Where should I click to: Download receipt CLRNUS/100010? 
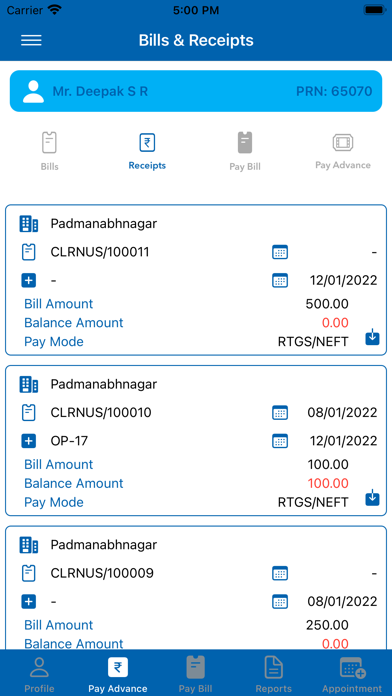(372, 499)
